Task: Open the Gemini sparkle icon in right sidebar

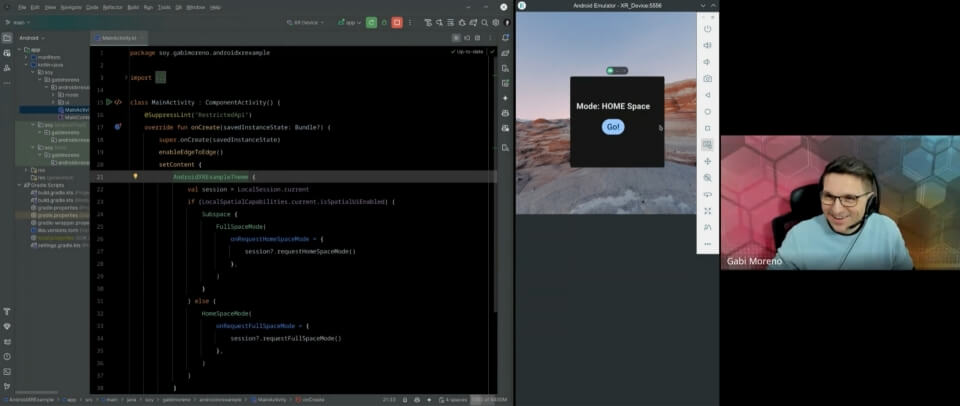Action: pyautogui.click(x=505, y=98)
